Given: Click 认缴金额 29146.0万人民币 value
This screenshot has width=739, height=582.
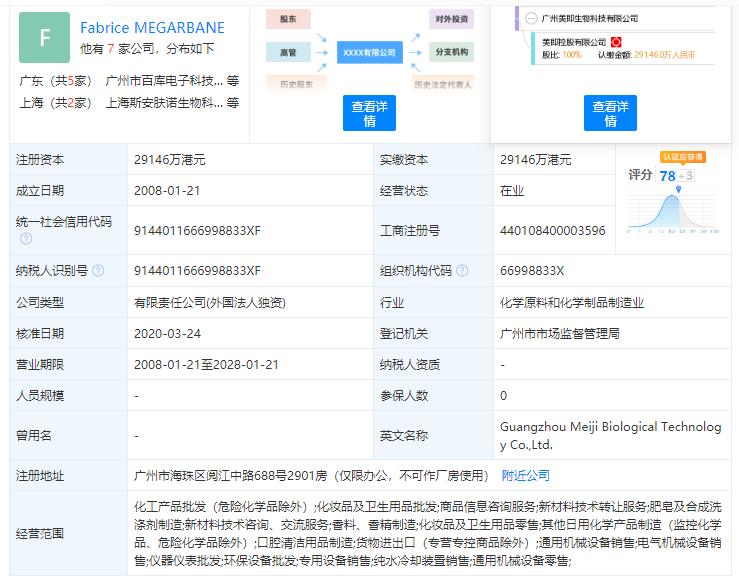Looking at the screenshot, I should point(664,55).
